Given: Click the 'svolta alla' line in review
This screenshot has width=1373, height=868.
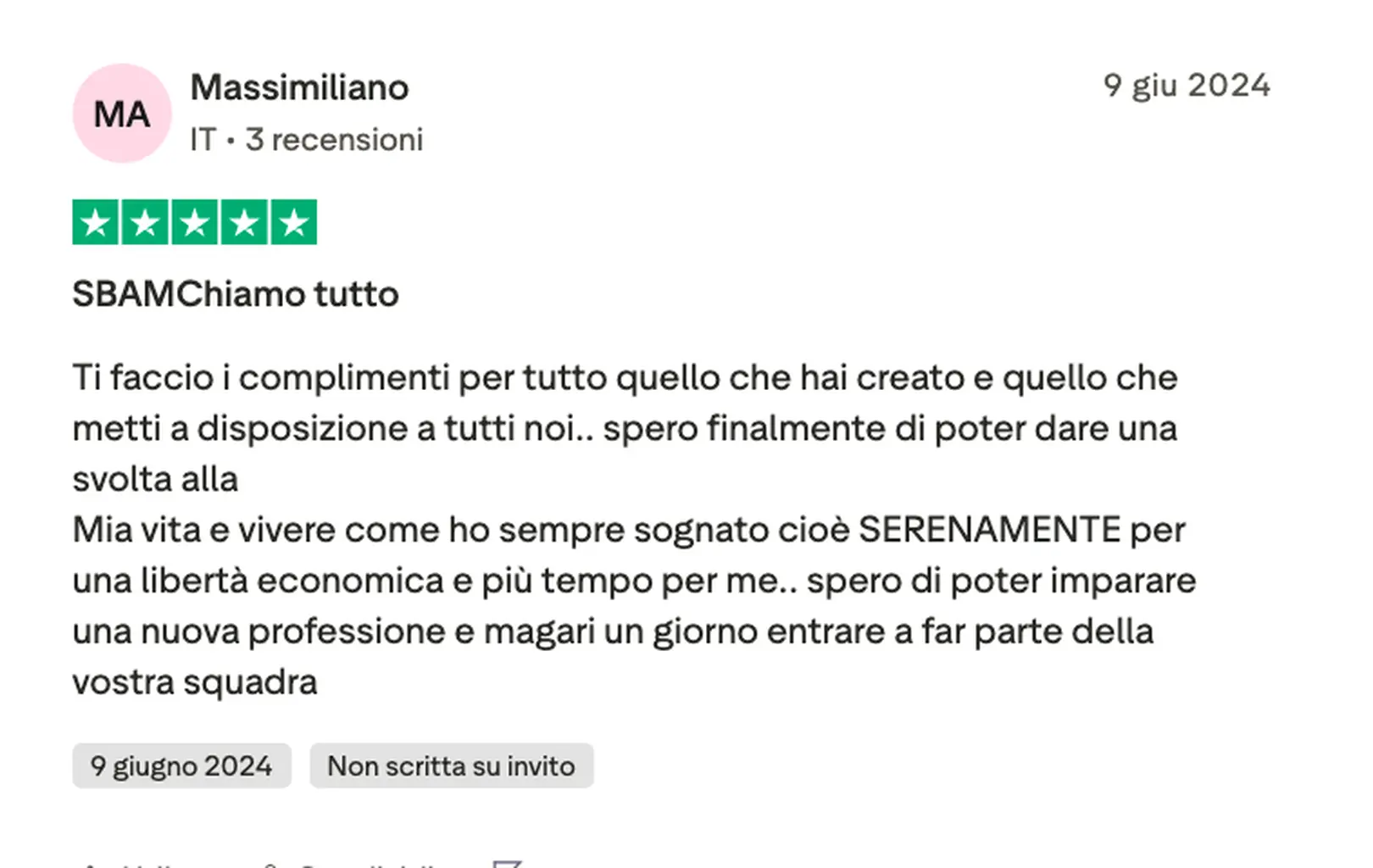Looking at the screenshot, I should click(x=155, y=479).
